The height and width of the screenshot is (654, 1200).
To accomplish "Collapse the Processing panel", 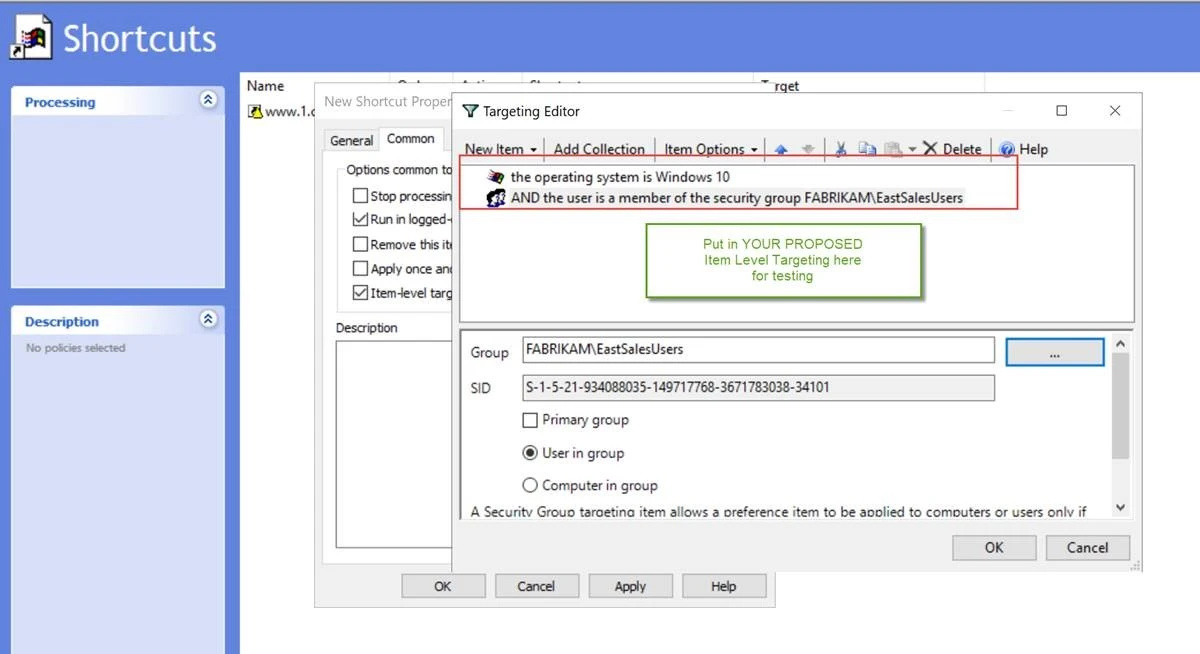I will [x=208, y=100].
